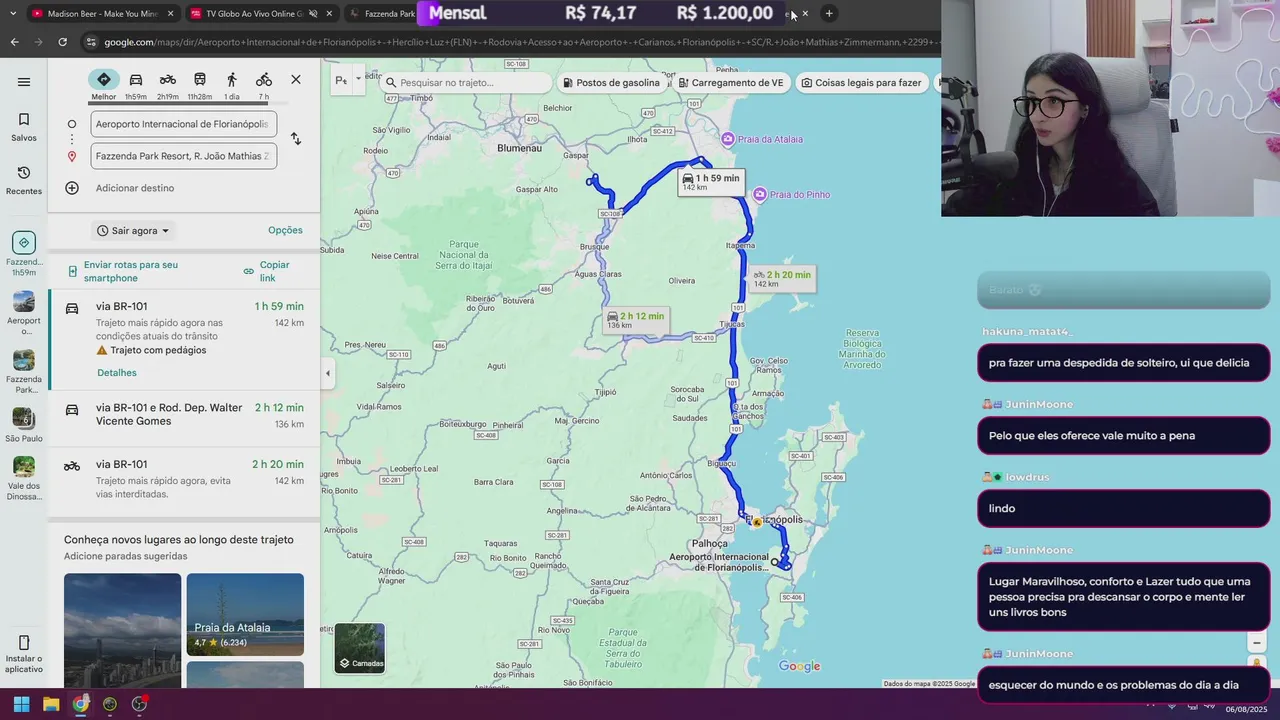Open the Recentes history

coord(24,180)
